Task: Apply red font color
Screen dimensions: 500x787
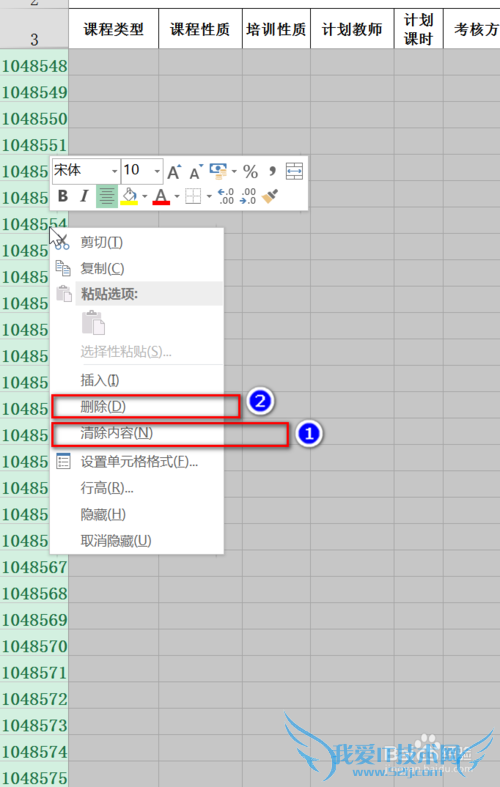Action: [161, 196]
